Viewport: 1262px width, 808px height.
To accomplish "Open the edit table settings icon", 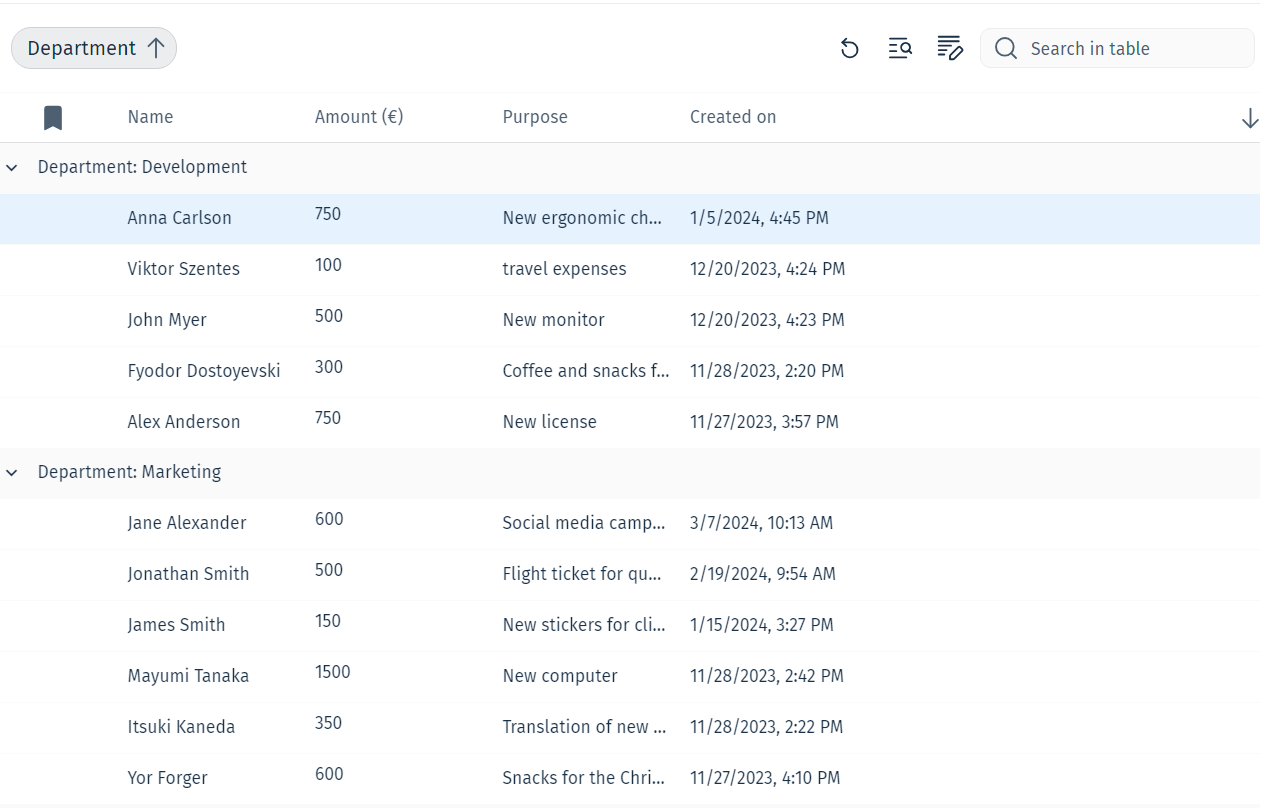I will tap(950, 48).
